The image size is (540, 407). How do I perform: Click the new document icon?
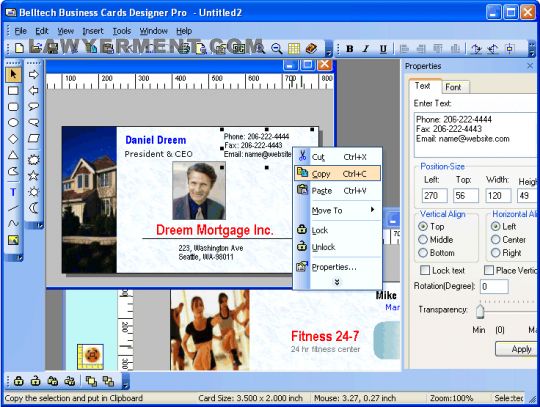pyautogui.click(x=19, y=48)
